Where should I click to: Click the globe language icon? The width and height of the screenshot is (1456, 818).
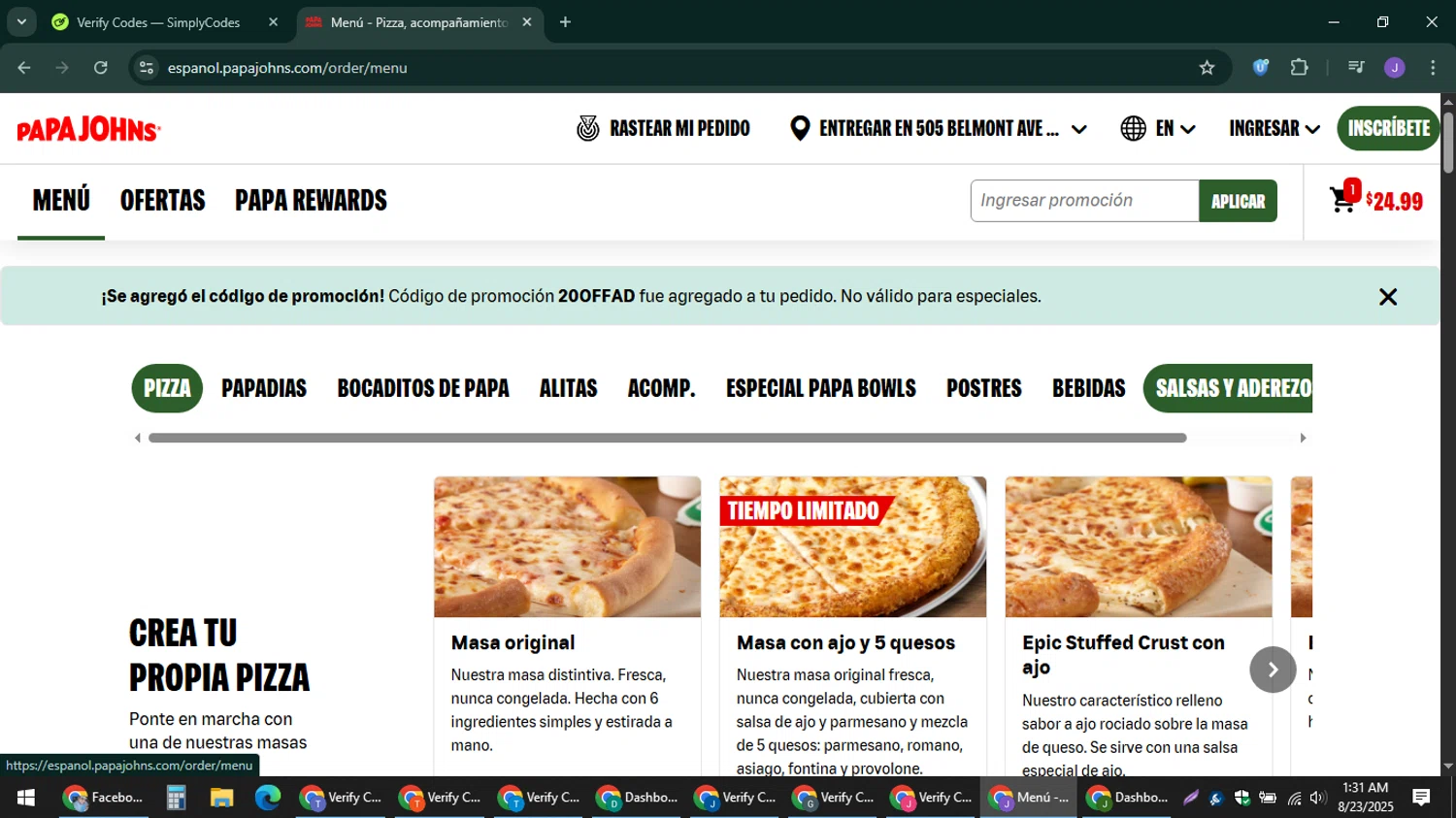point(1133,128)
